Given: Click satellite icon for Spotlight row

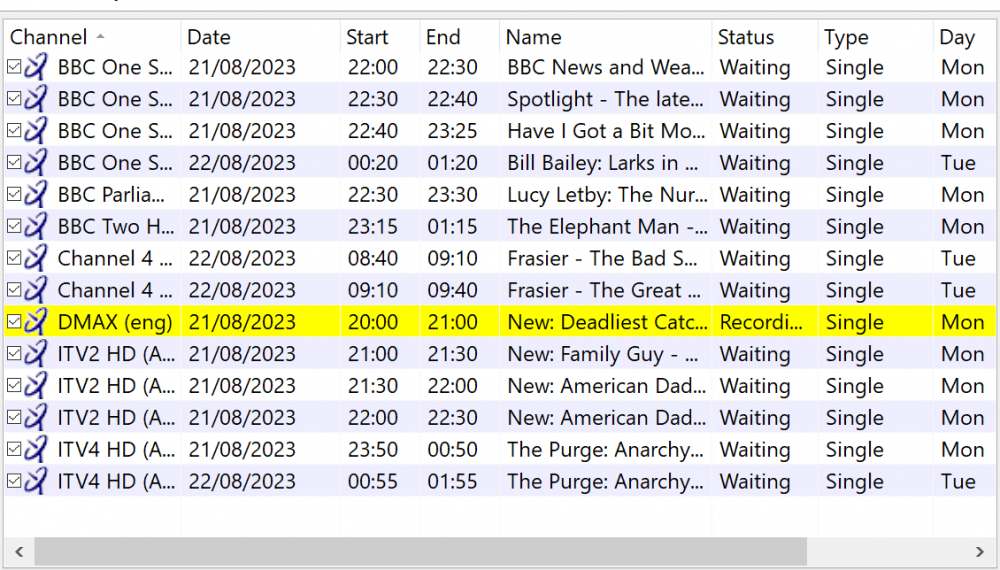Looking at the screenshot, I should click(x=36, y=98).
